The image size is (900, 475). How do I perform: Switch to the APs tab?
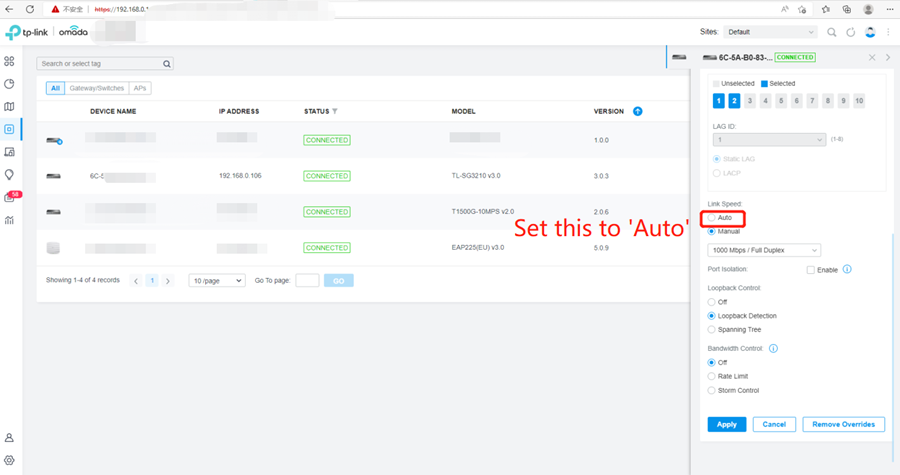[140, 88]
